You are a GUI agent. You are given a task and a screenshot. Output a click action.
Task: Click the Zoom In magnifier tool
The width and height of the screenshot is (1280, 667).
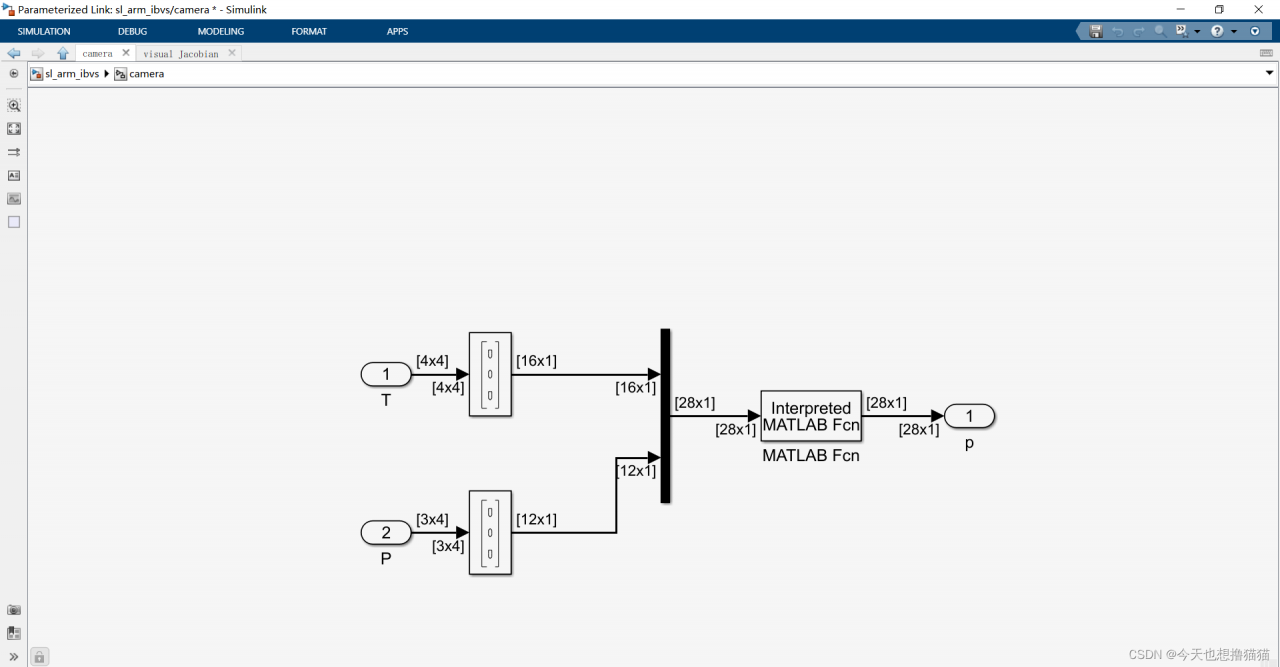point(14,105)
